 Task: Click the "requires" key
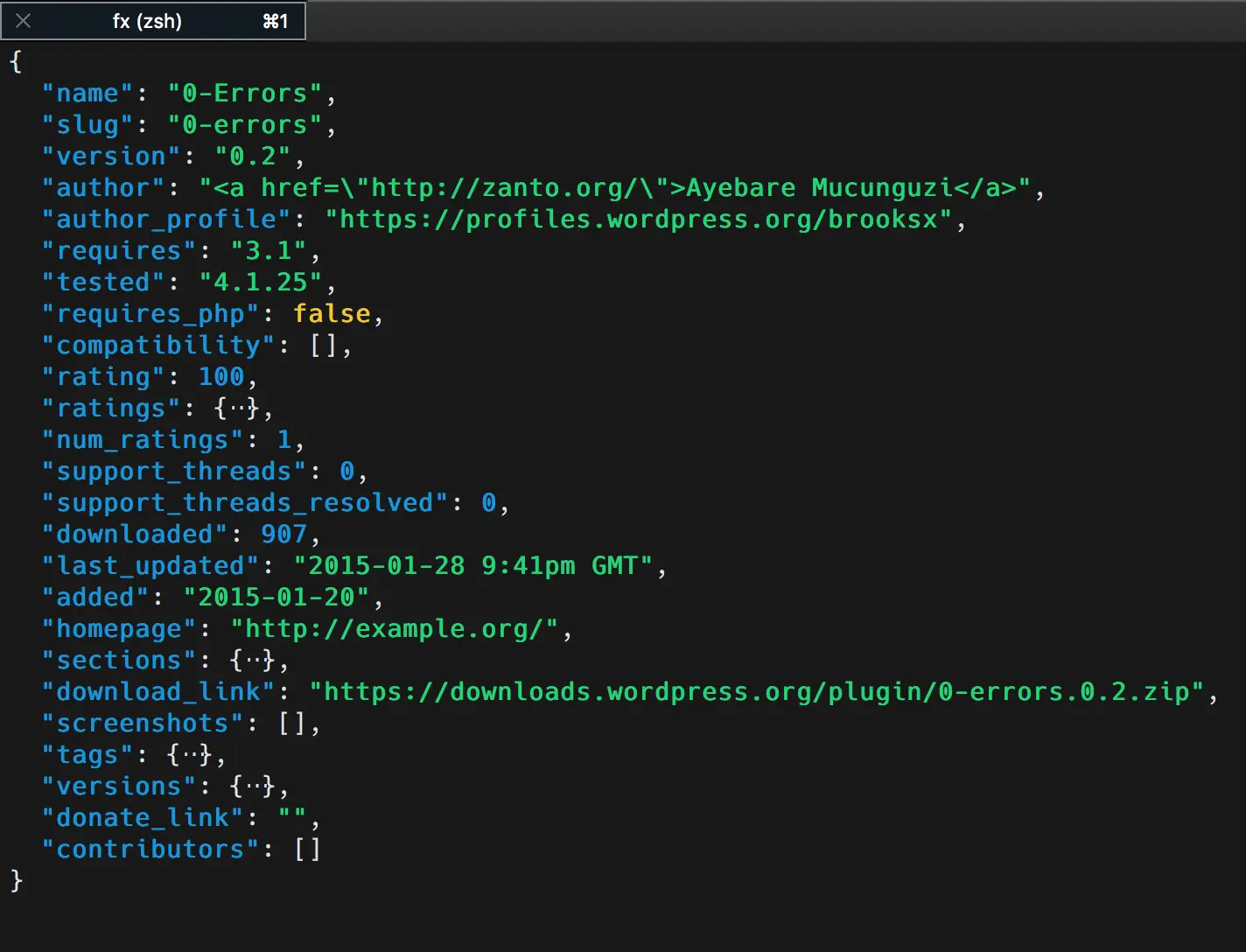point(119,251)
